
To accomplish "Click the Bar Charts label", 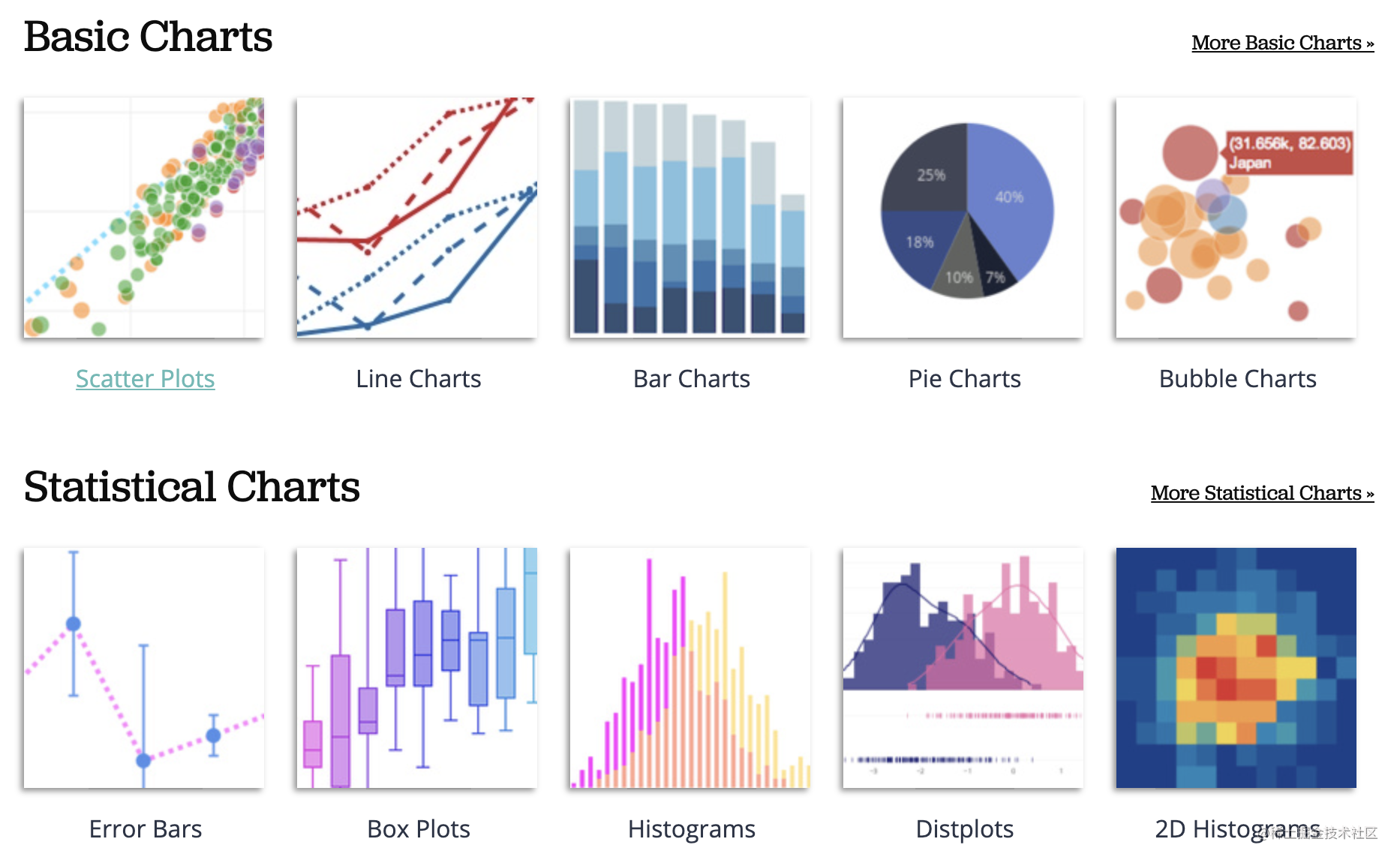I will pos(692,379).
